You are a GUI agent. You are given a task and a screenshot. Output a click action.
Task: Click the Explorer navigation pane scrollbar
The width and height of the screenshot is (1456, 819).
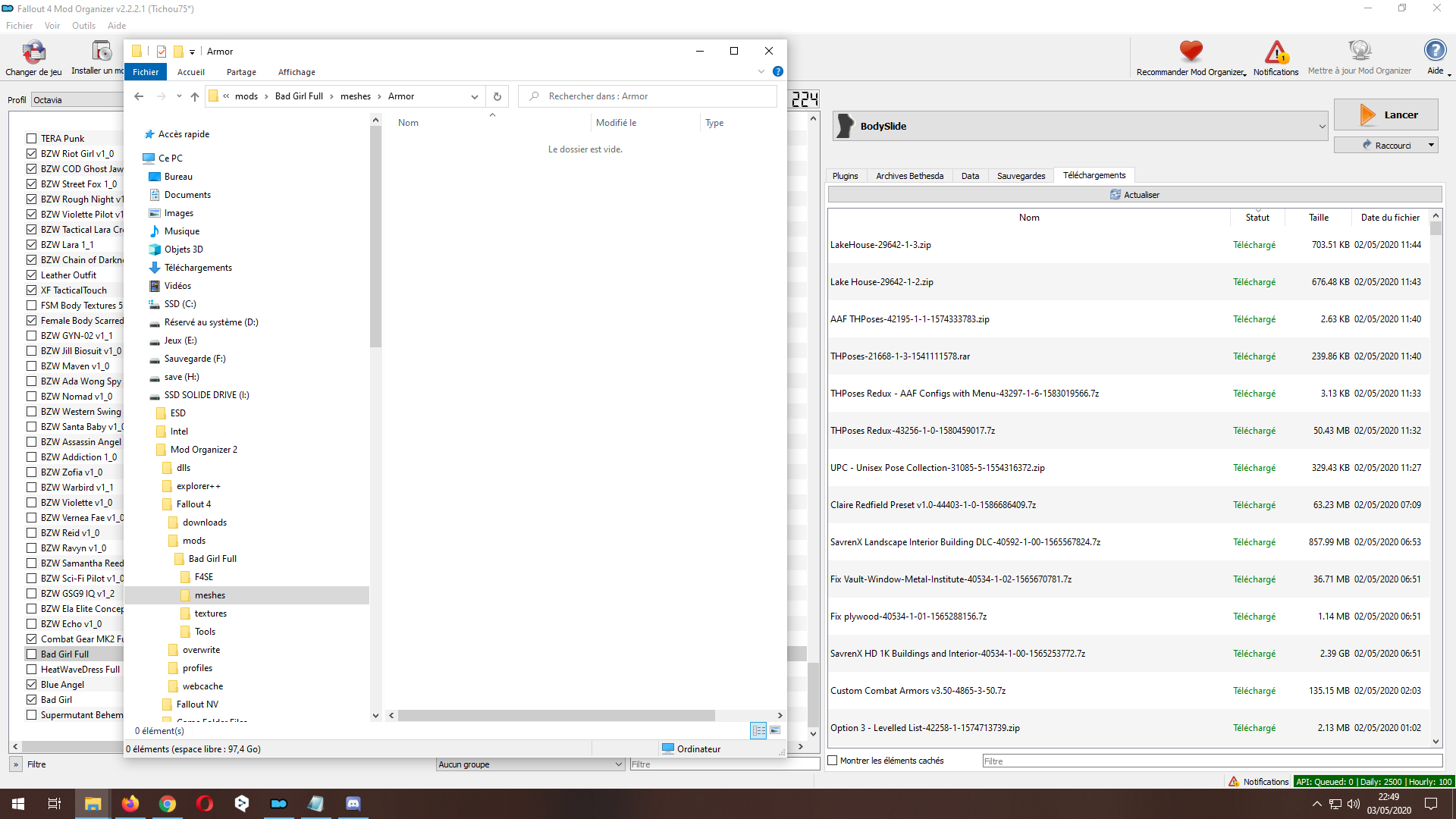375,237
